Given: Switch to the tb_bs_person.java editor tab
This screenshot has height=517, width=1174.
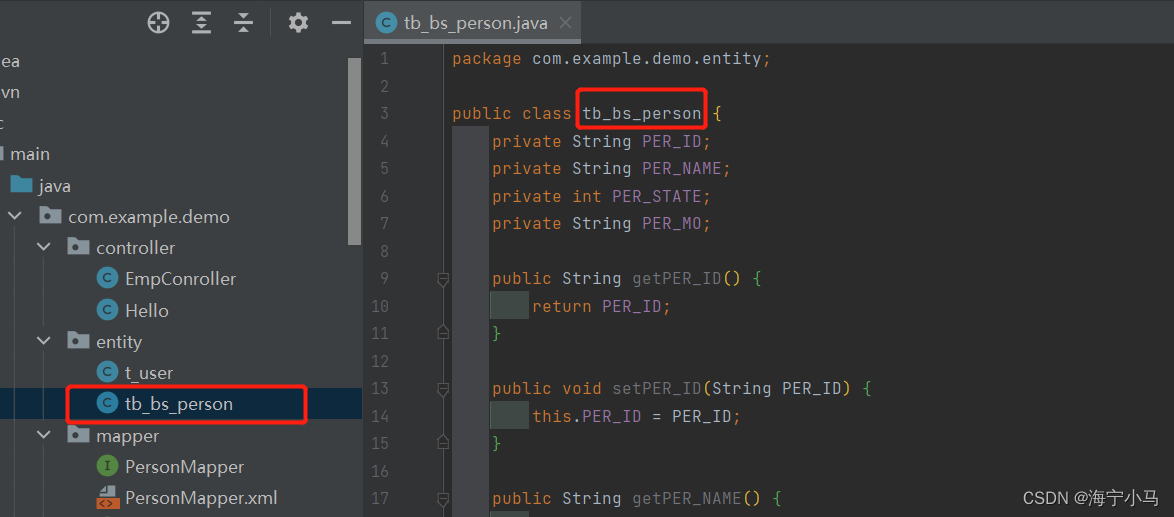Looking at the screenshot, I should (x=472, y=23).
